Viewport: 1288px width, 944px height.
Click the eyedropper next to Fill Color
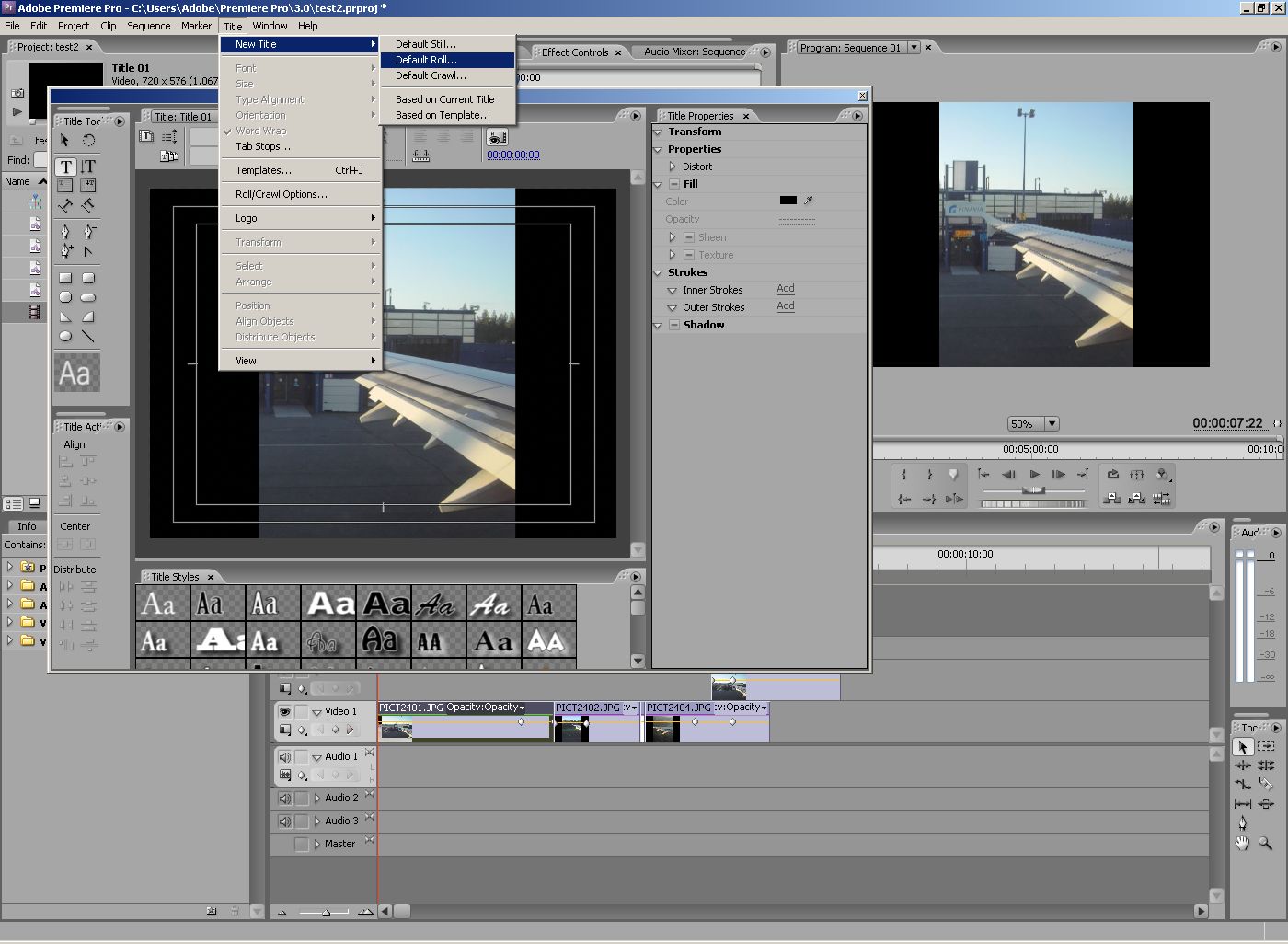809,200
